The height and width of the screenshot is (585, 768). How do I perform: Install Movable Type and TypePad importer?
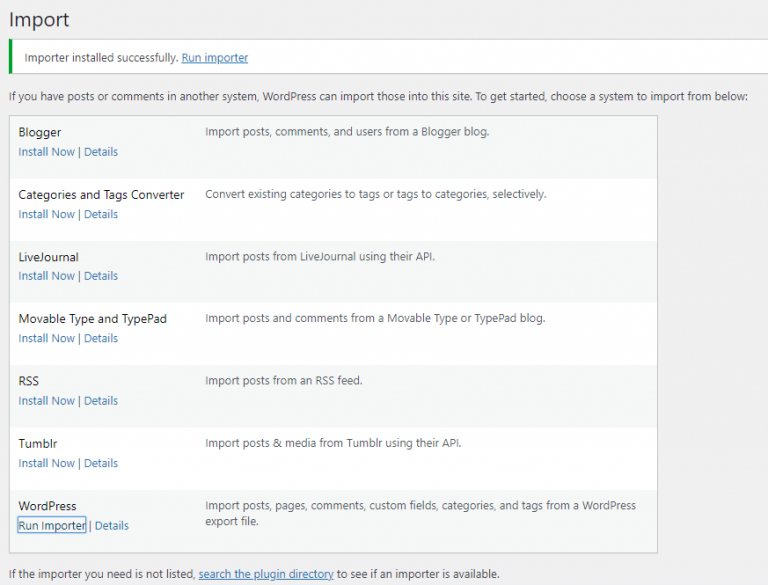coord(47,338)
